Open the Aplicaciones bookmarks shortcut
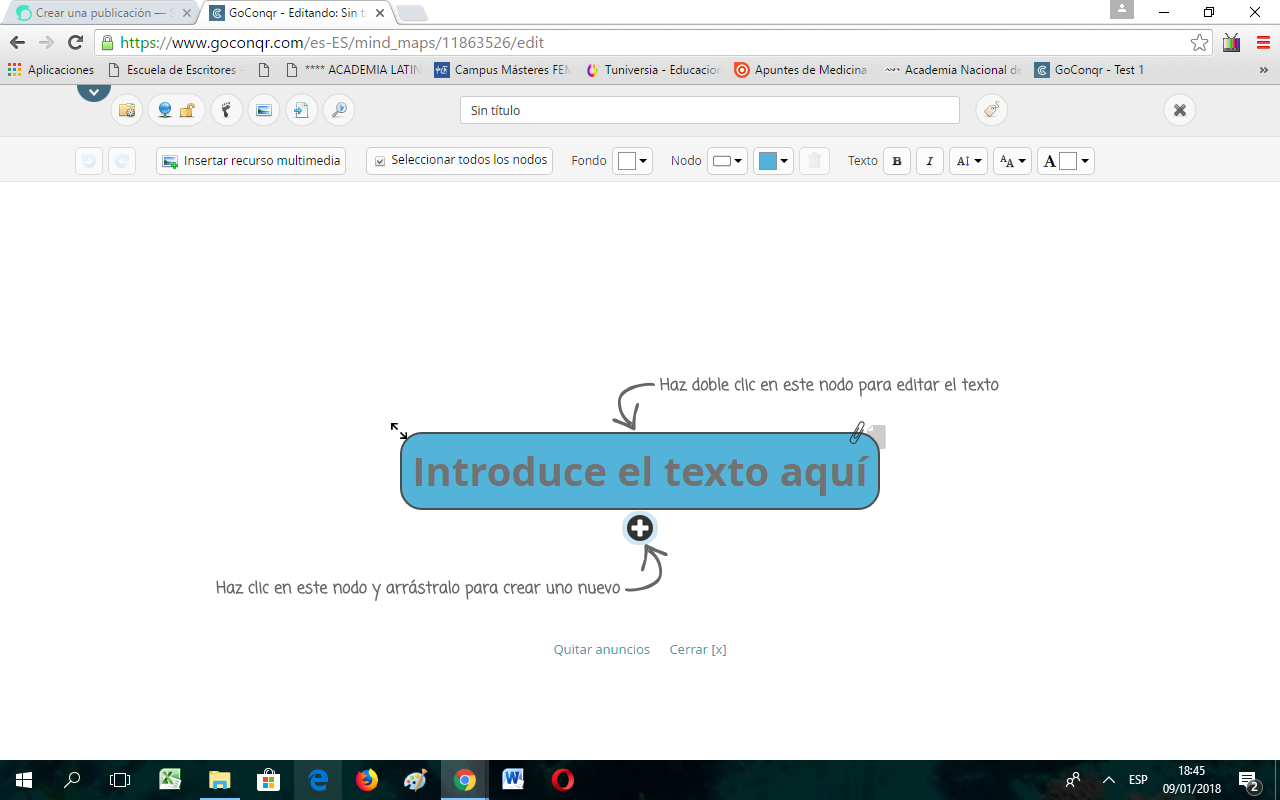This screenshot has width=1280, height=800. (x=51, y=70)
